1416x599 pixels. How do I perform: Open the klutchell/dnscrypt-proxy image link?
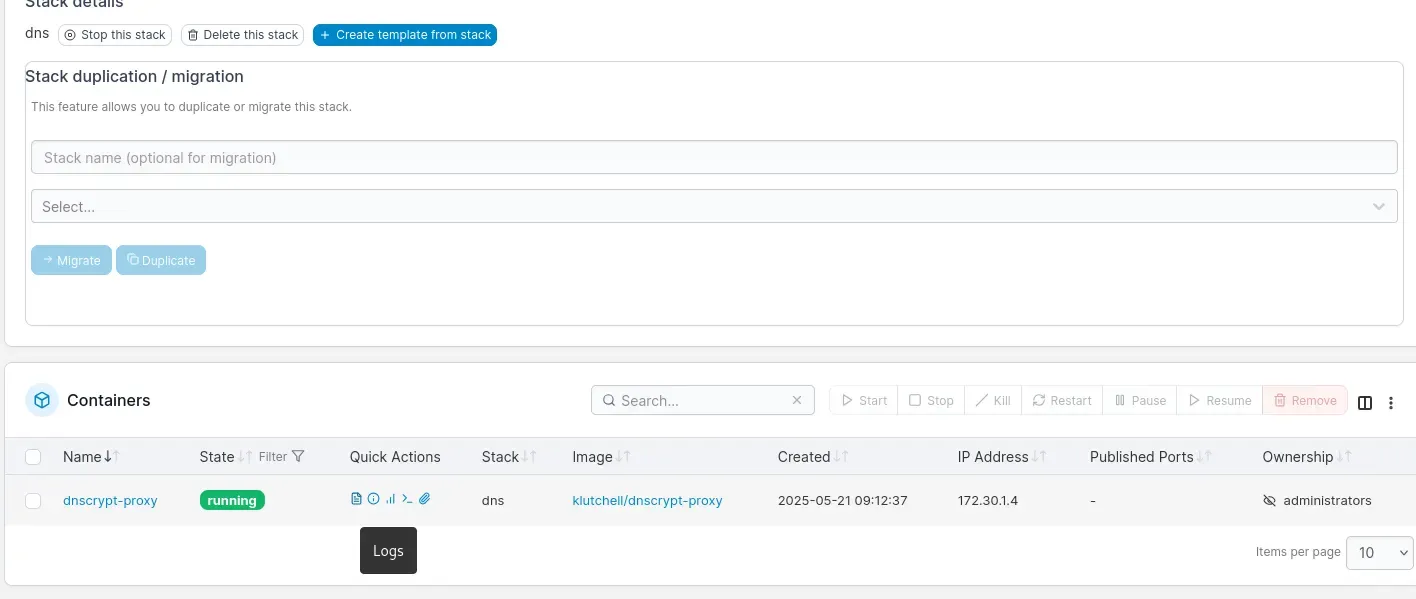(x=647, y=500)
